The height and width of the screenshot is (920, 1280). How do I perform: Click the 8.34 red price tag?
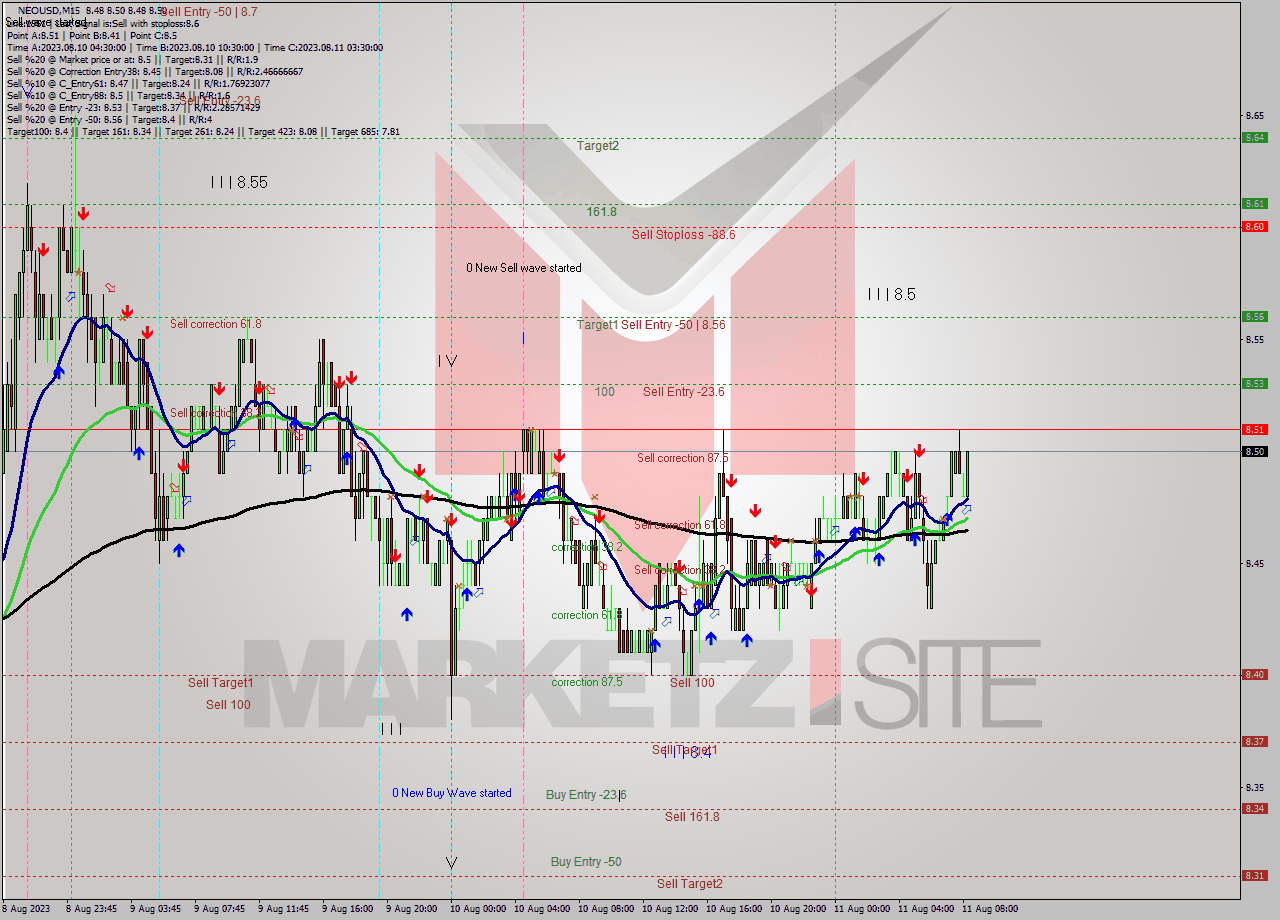click(1254, 809)
